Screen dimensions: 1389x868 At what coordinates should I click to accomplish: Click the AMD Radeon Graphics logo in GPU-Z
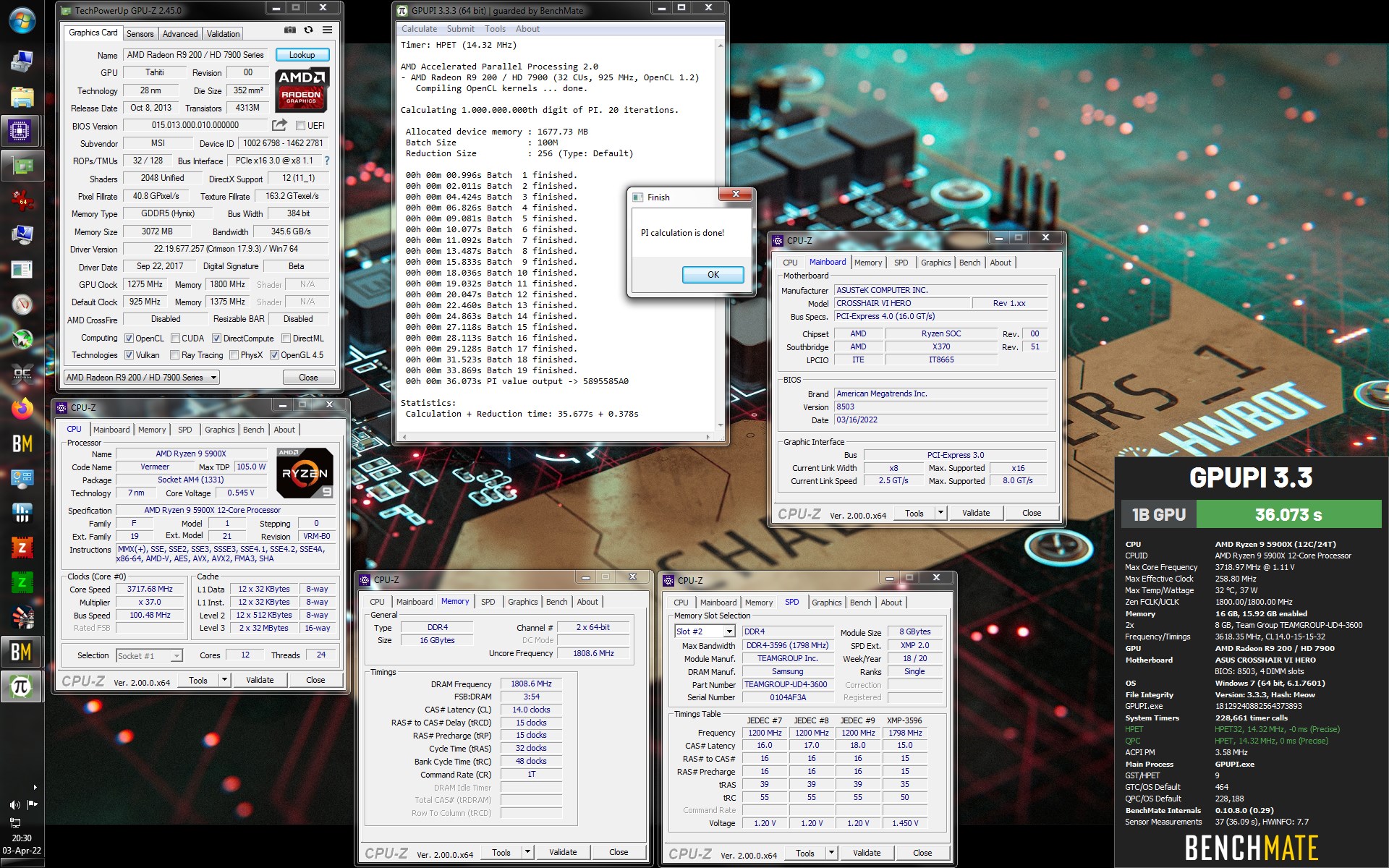(x=302, y=90)
